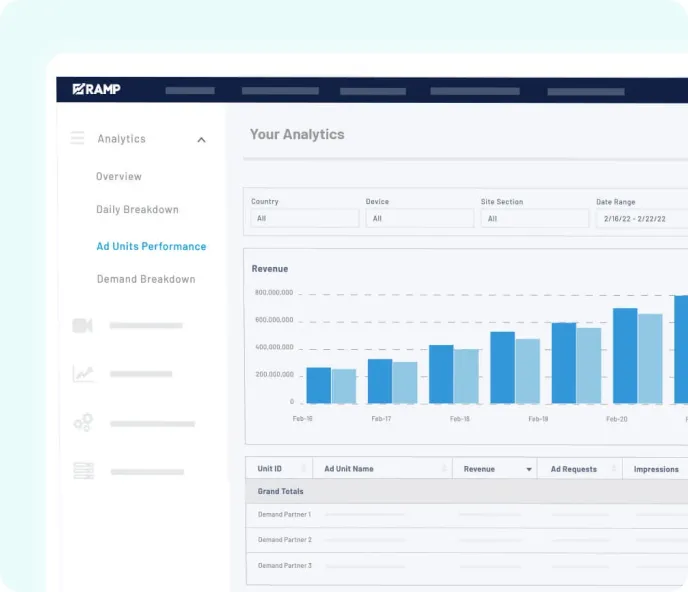The image size is (688, 592).
Task: Open the Overview page
Action: click(x=119, y=176)
